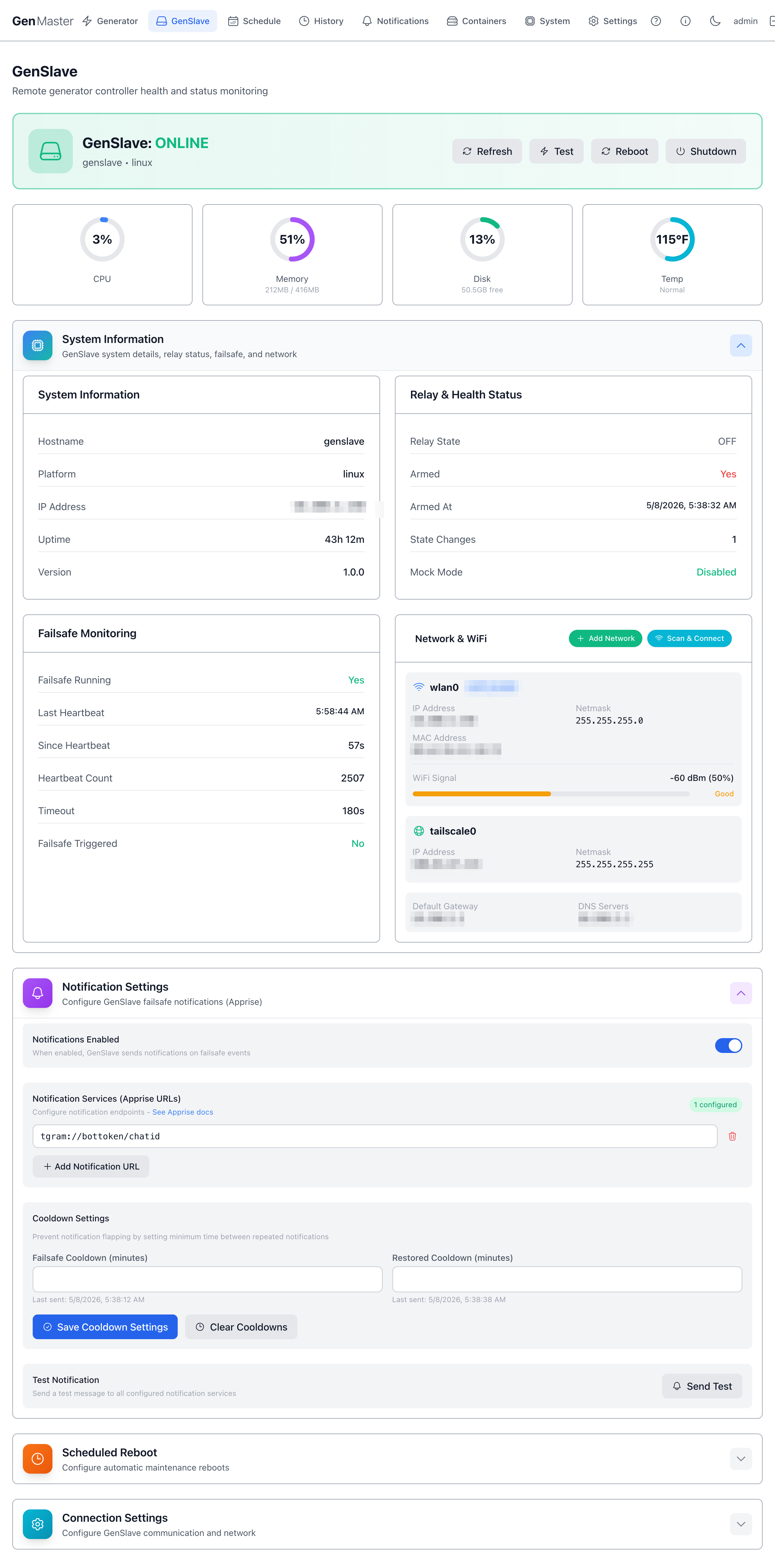
Task: Open the System tab
Action: (x=547, y=21)
